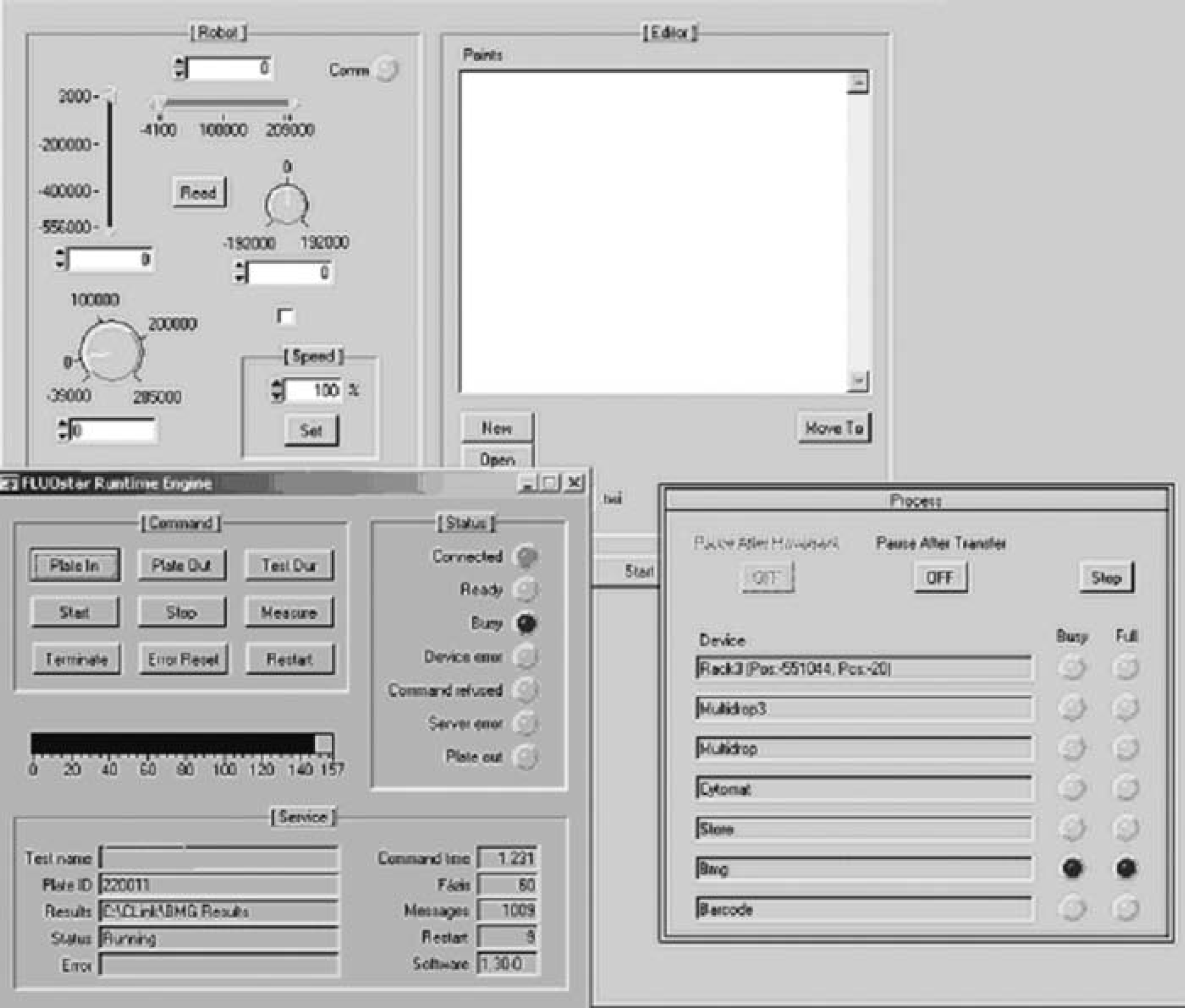Click the FLUOstar Runtime Engine title bar icon
The image size is (1185, 1008).
click(x=9, y=484)
